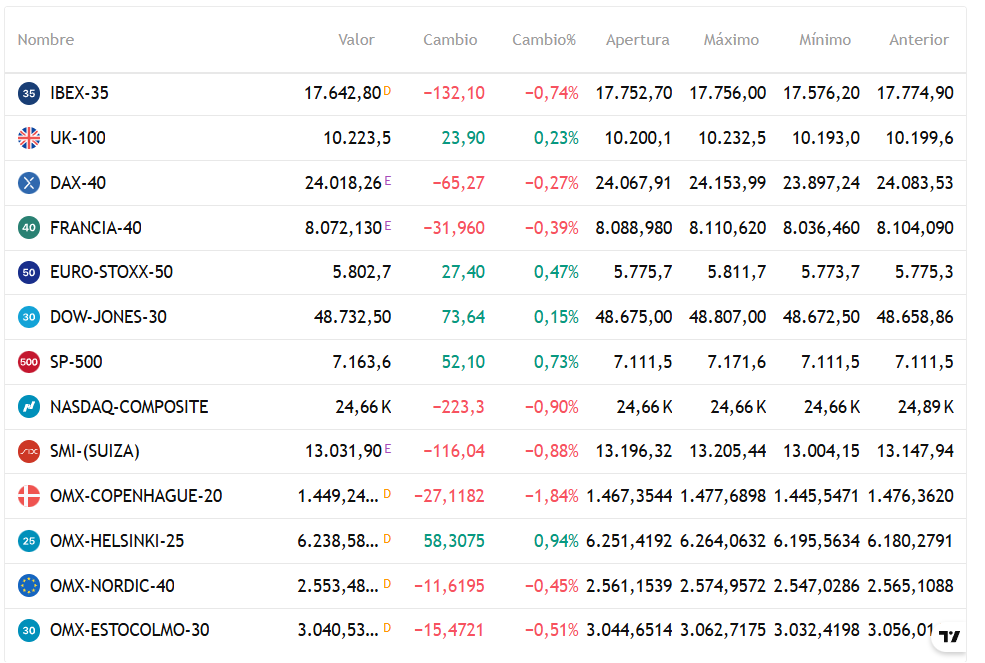985x663 pixels.
Task: Click the TradingView logo in the corner
Action: 949,636
